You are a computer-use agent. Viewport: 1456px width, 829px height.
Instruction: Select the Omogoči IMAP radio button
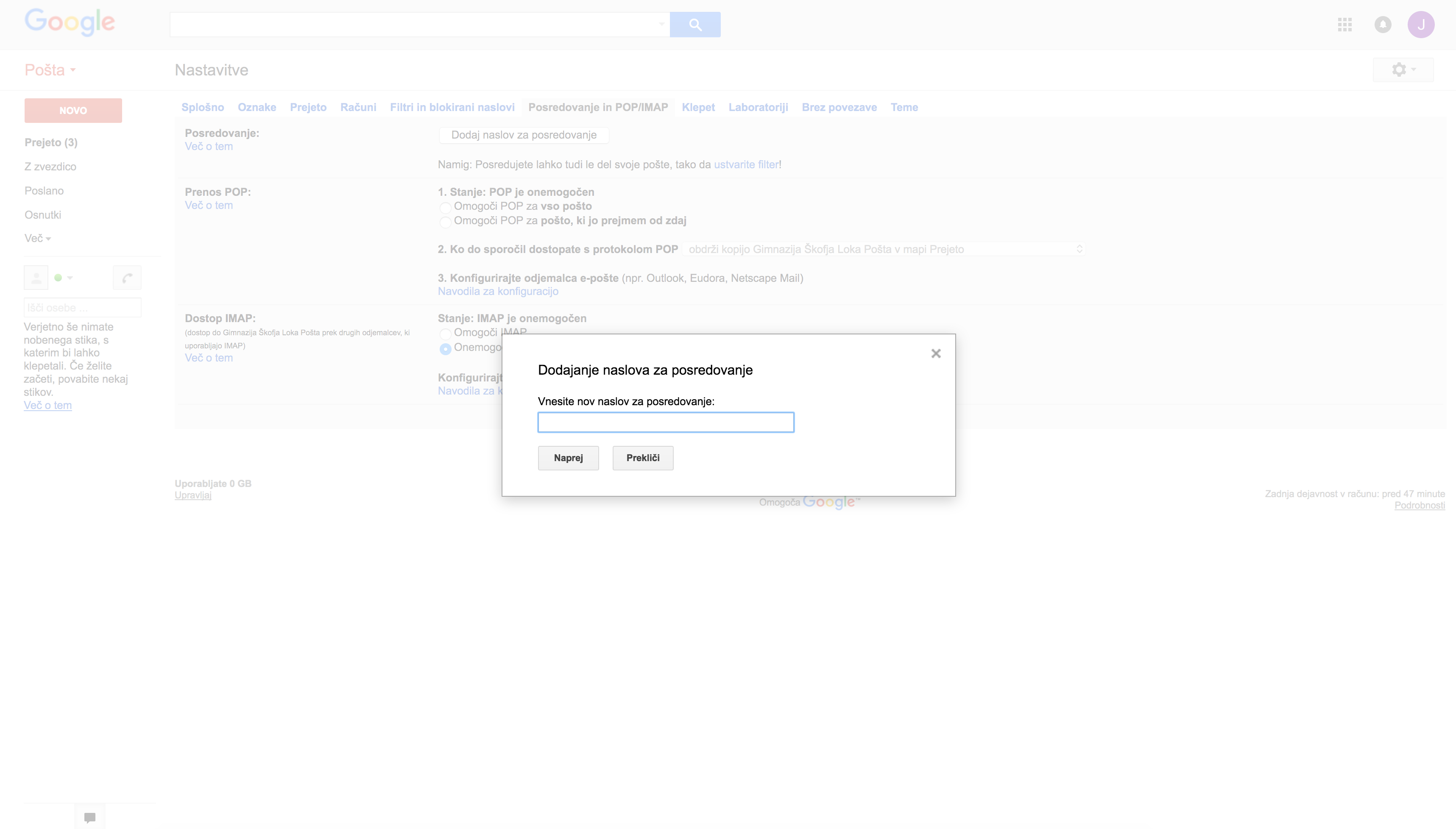pyautogui.click(x=445, y=334)
